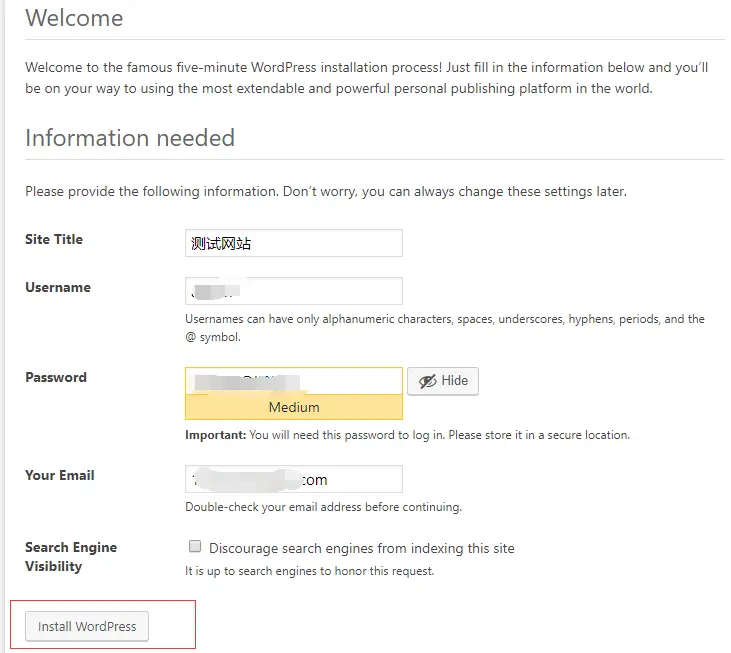Click the 'Discourage search engines from indexing' label
This screenshot has height=653, width=731.
pyautogui.click(x=362, y=548)
